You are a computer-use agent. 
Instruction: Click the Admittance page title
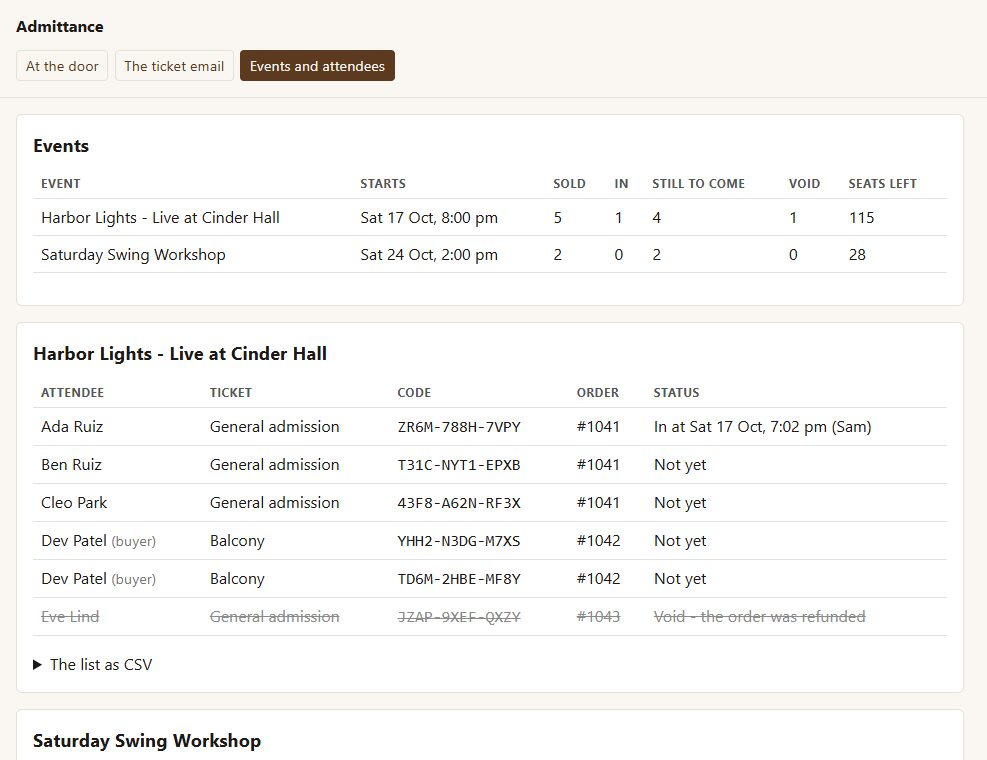[60, 26]
